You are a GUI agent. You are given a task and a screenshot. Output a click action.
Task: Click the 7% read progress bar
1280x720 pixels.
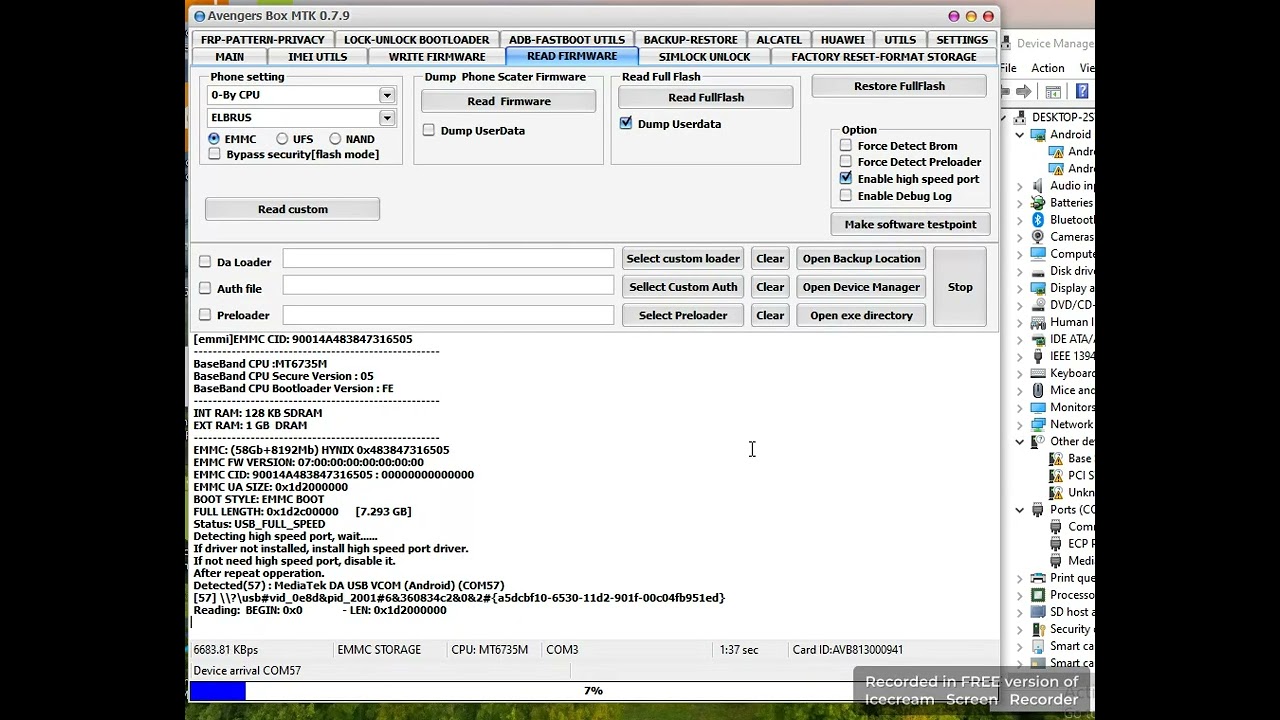[x=593, y=691]
